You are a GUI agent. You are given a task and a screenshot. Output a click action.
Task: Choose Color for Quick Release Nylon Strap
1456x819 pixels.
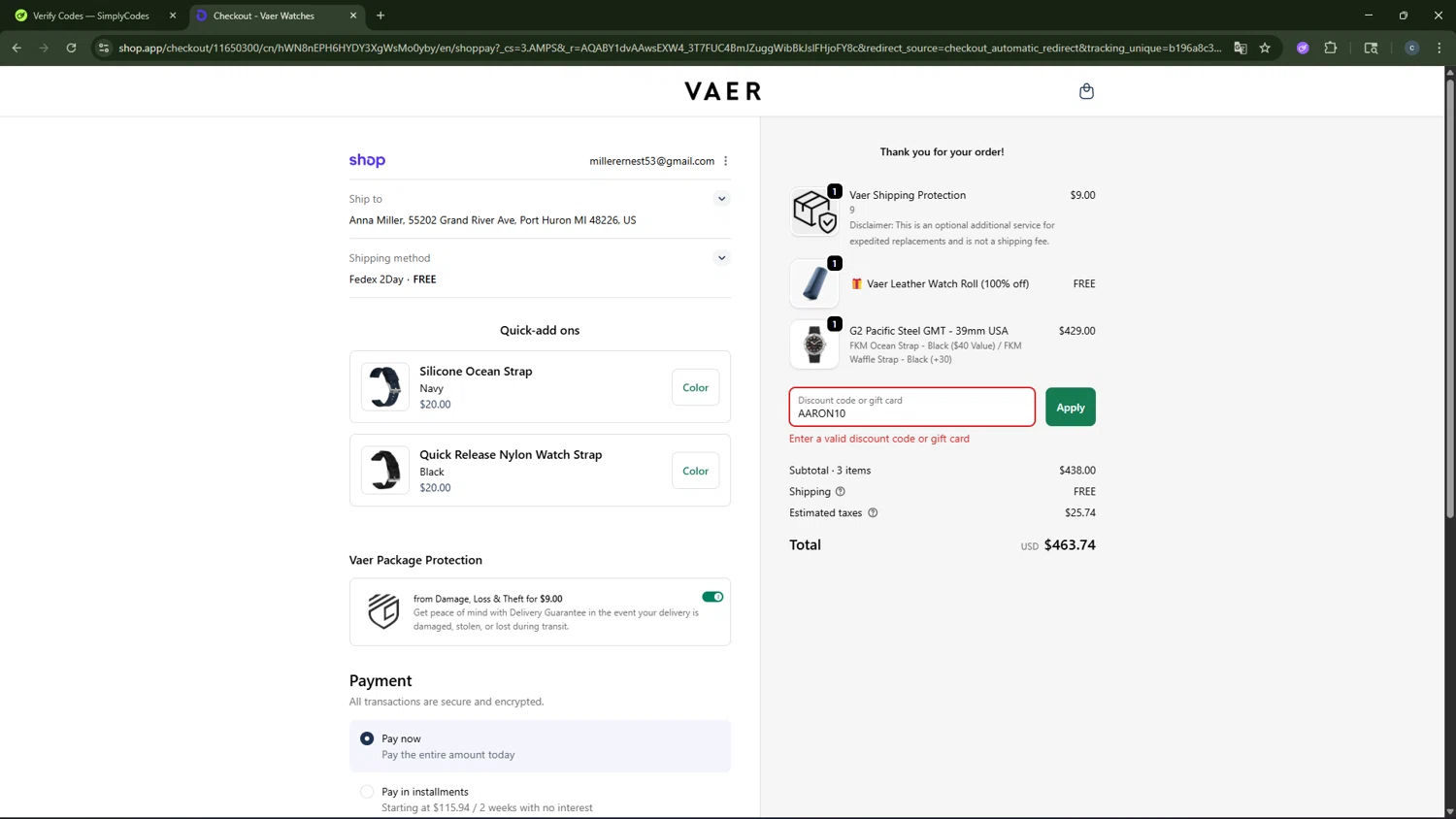pyautogui.click(x=695, y=471)
